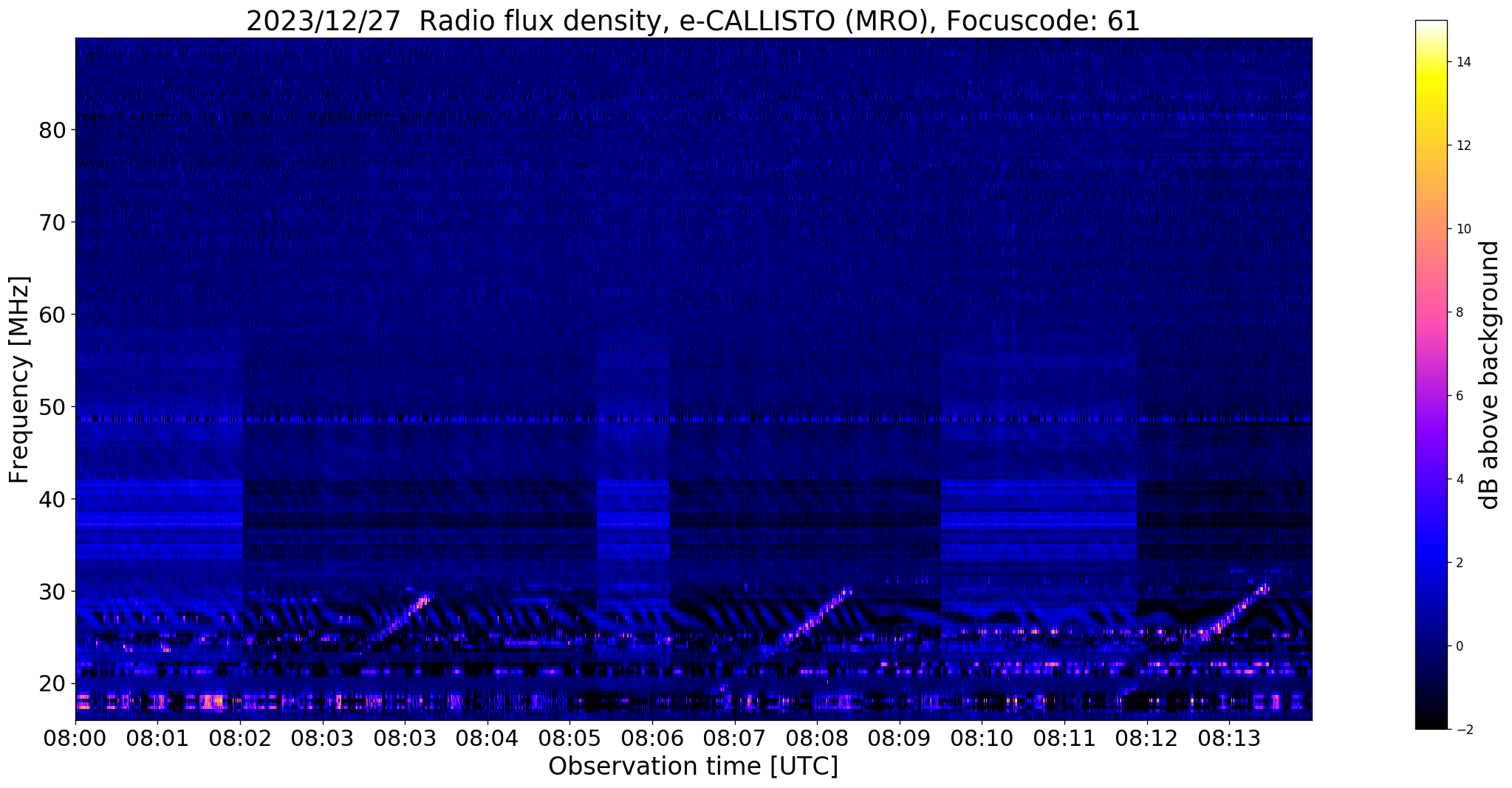Click the 08:10 time tick label
Viewport: 1512px width, 788px height.
pos(982,737)
